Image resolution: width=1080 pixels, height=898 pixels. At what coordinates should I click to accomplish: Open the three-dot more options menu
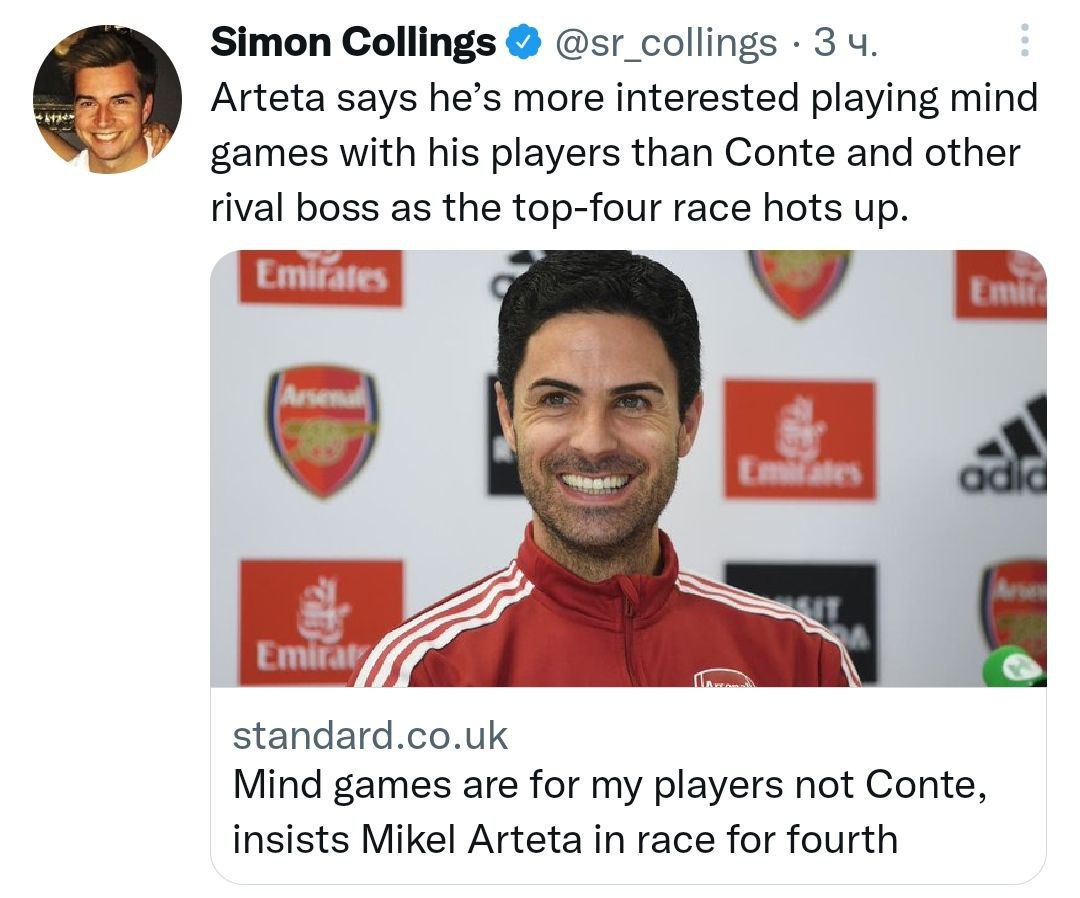[1022, 41]
